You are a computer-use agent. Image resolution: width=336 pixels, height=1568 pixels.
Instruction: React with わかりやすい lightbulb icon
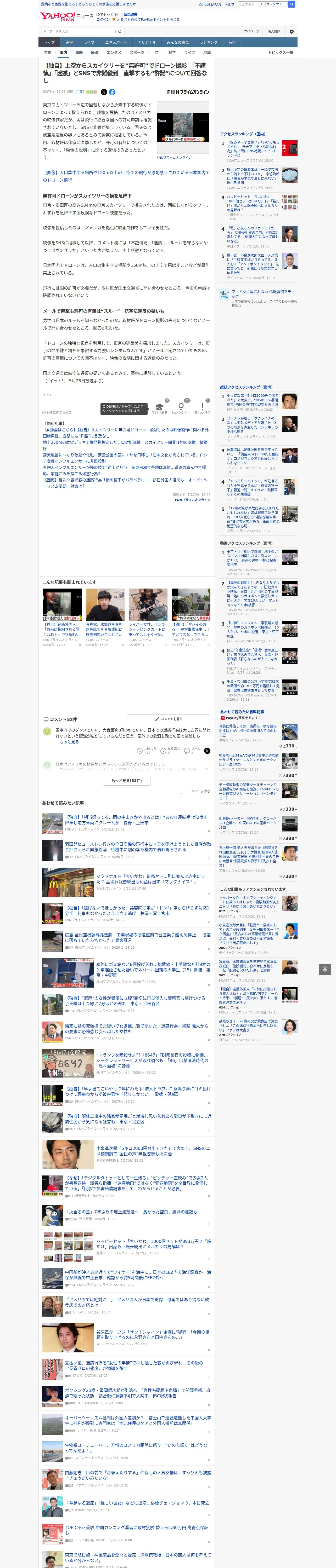(x=181, y=406)
